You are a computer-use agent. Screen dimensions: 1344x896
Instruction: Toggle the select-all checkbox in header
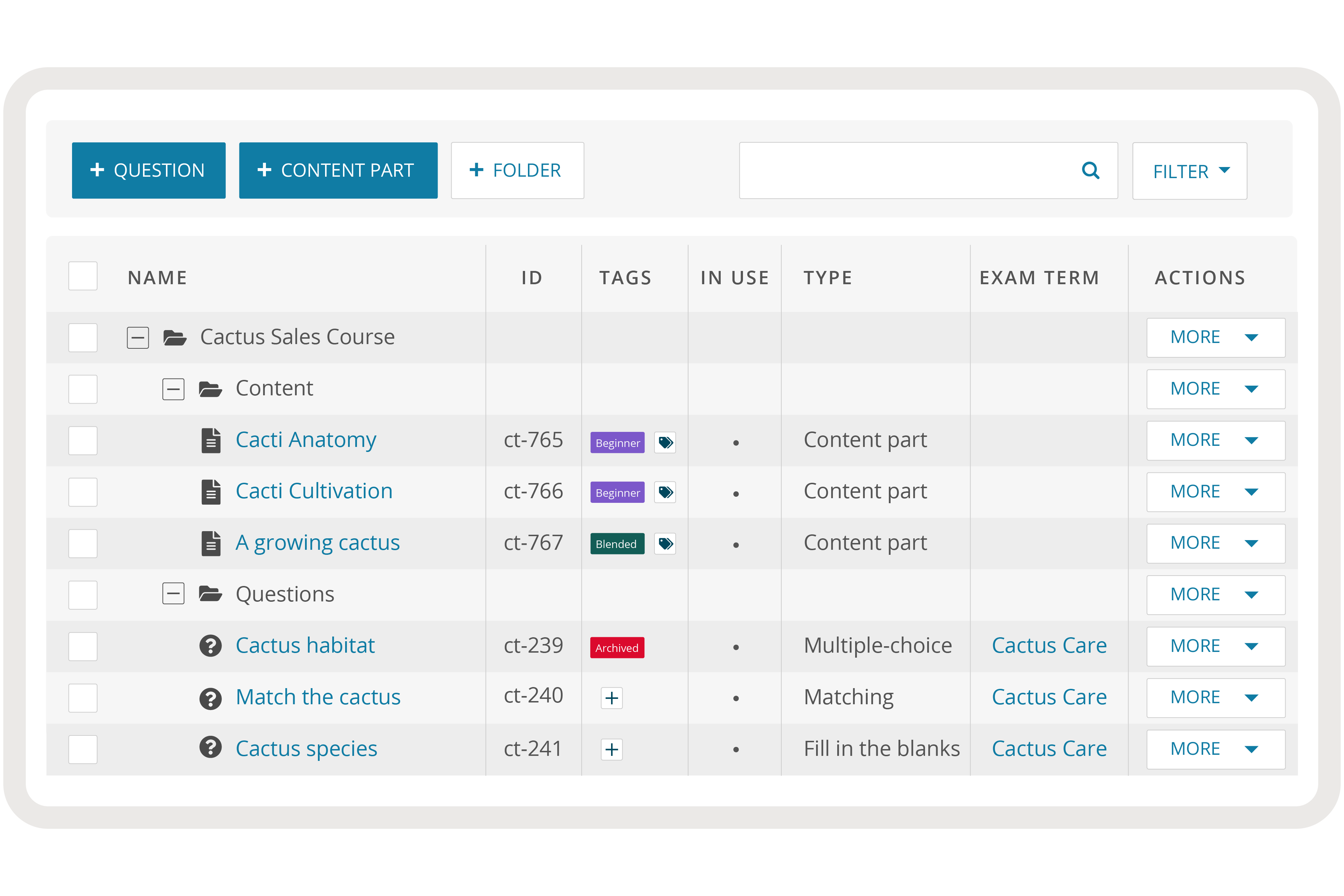83,277
